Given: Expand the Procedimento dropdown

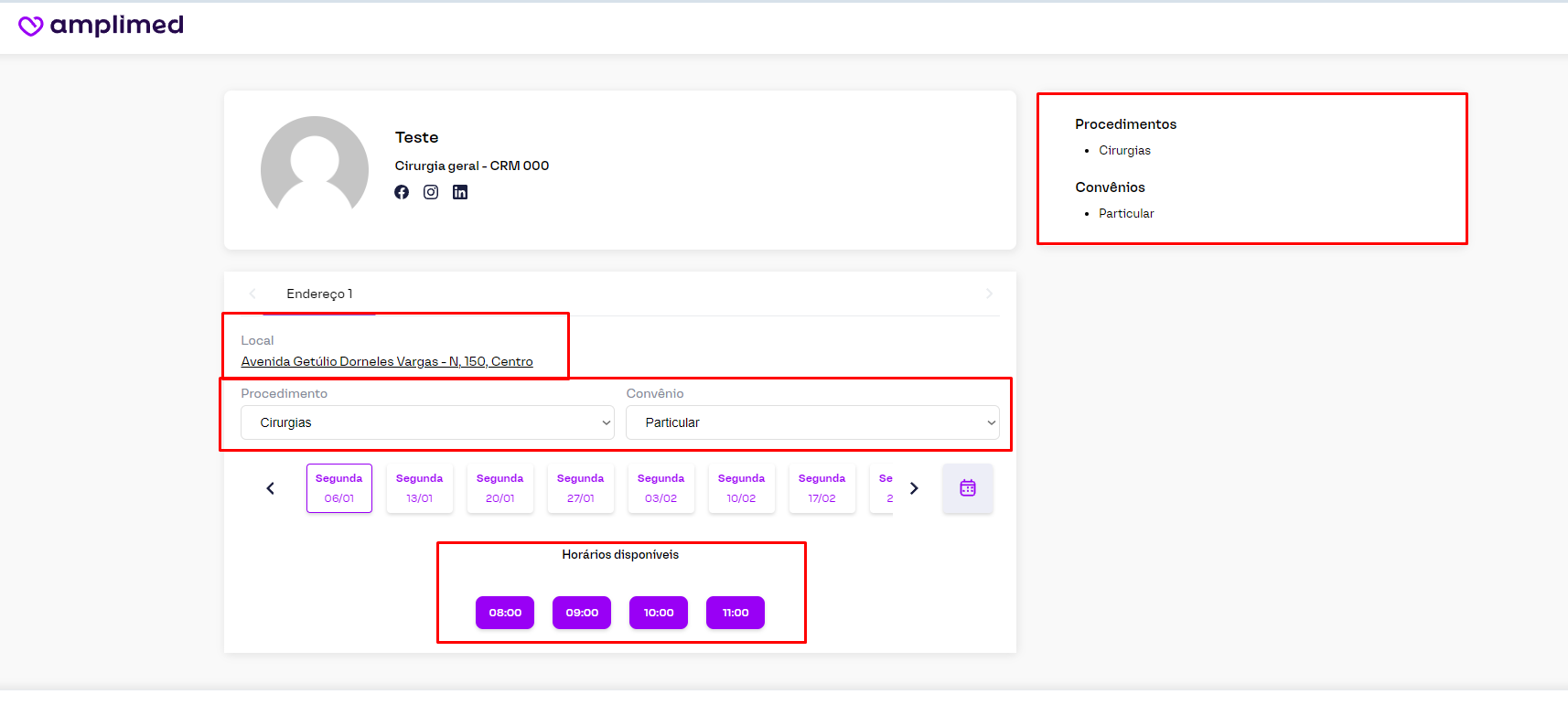Looking at the screenshot, I should [427, 422].
